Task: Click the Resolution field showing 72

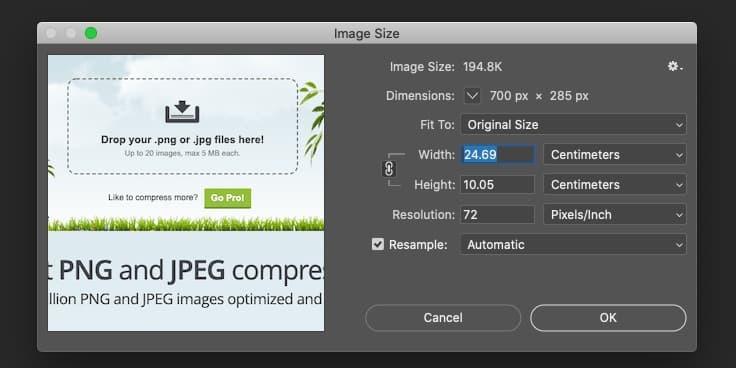Action: (x=498, y=215)
